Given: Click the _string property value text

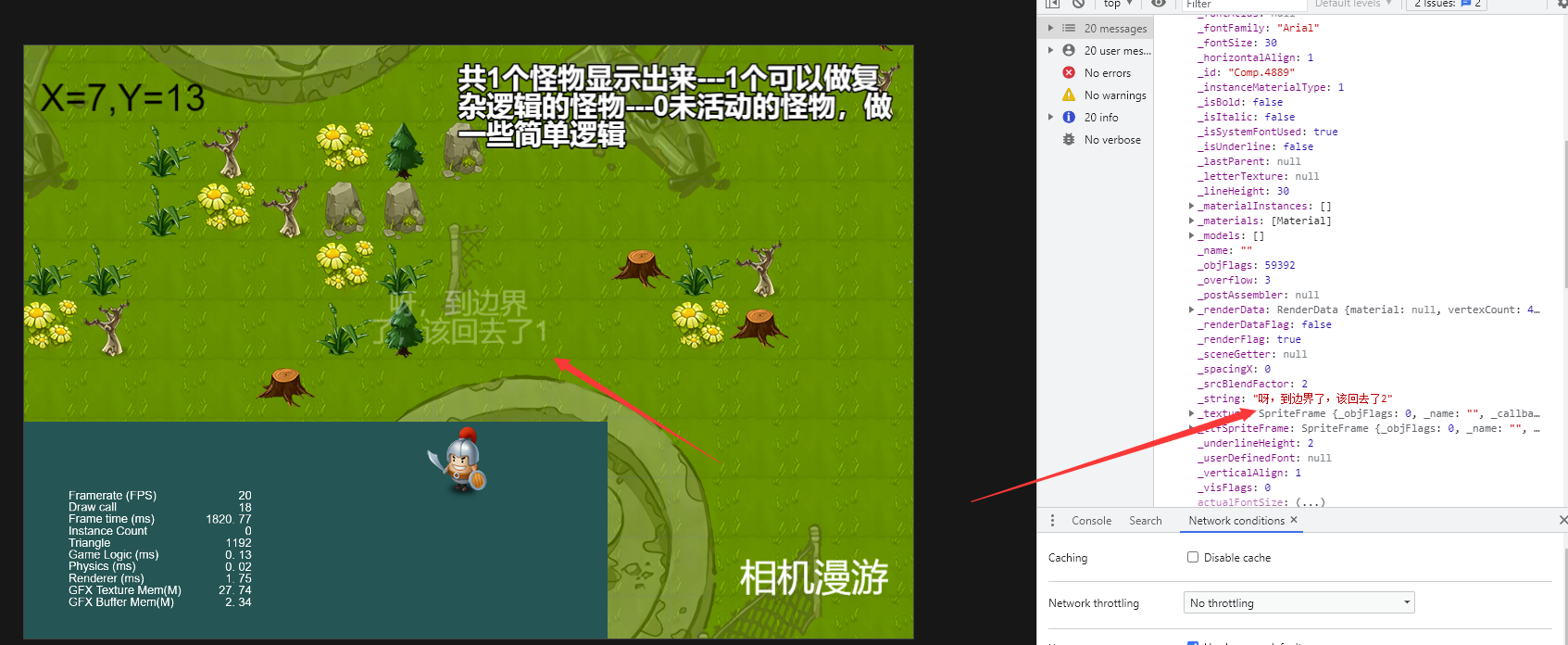Looking at the screenshot, I should pos(1323,399).
